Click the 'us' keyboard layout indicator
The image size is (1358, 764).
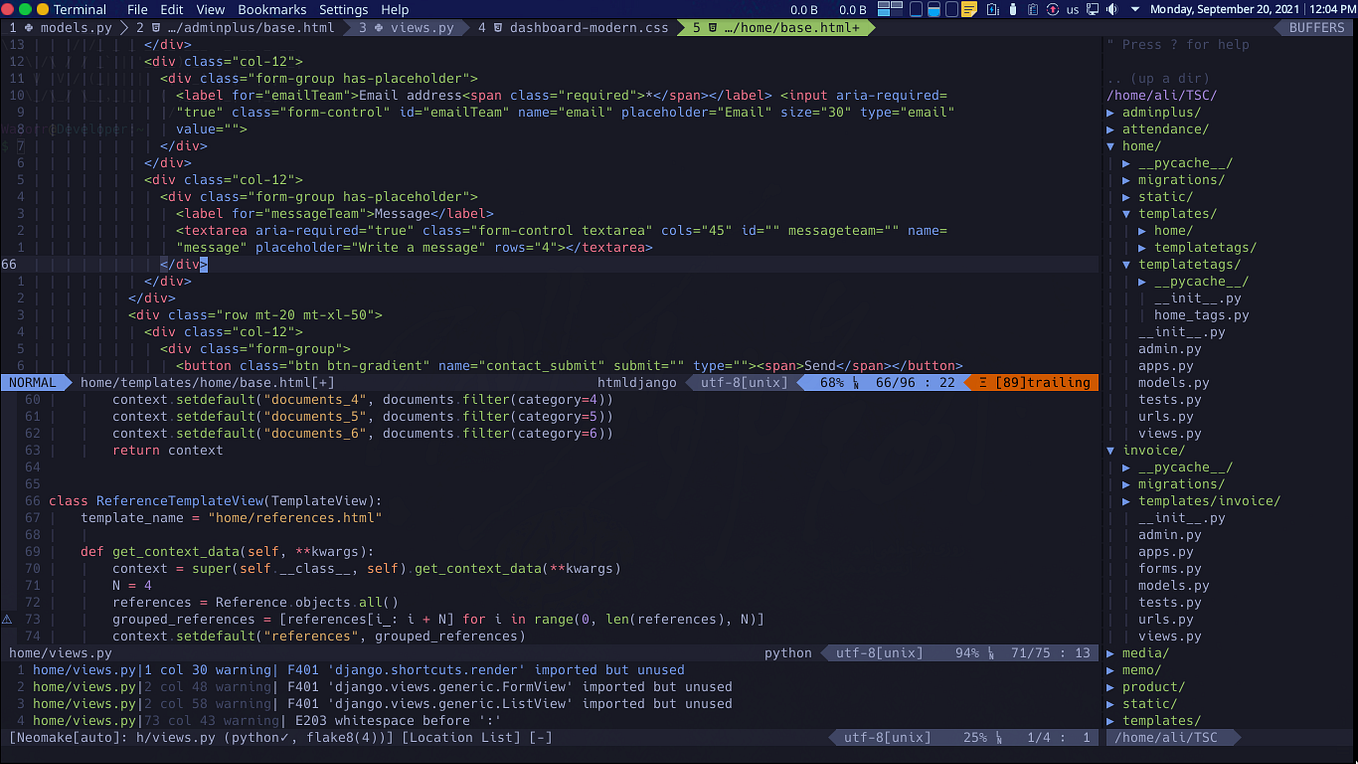pos(1072,9)
